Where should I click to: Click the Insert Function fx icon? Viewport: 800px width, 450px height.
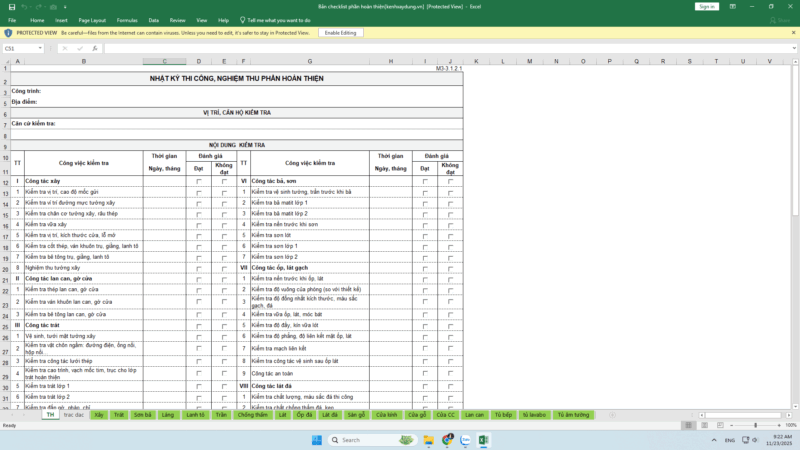coord(95,48)
